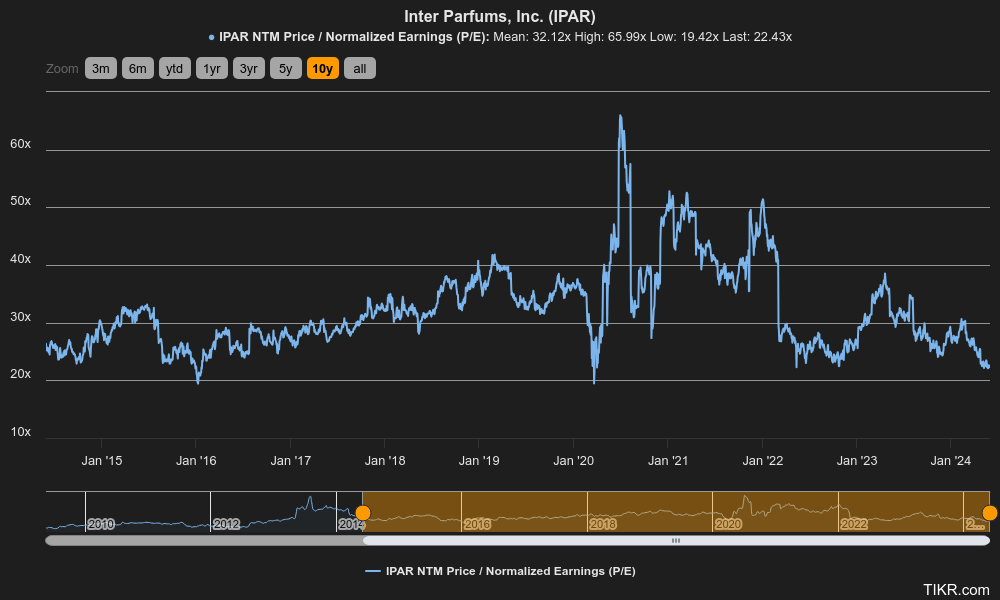Click the highlighted 10y zoom button

(322, 68)
